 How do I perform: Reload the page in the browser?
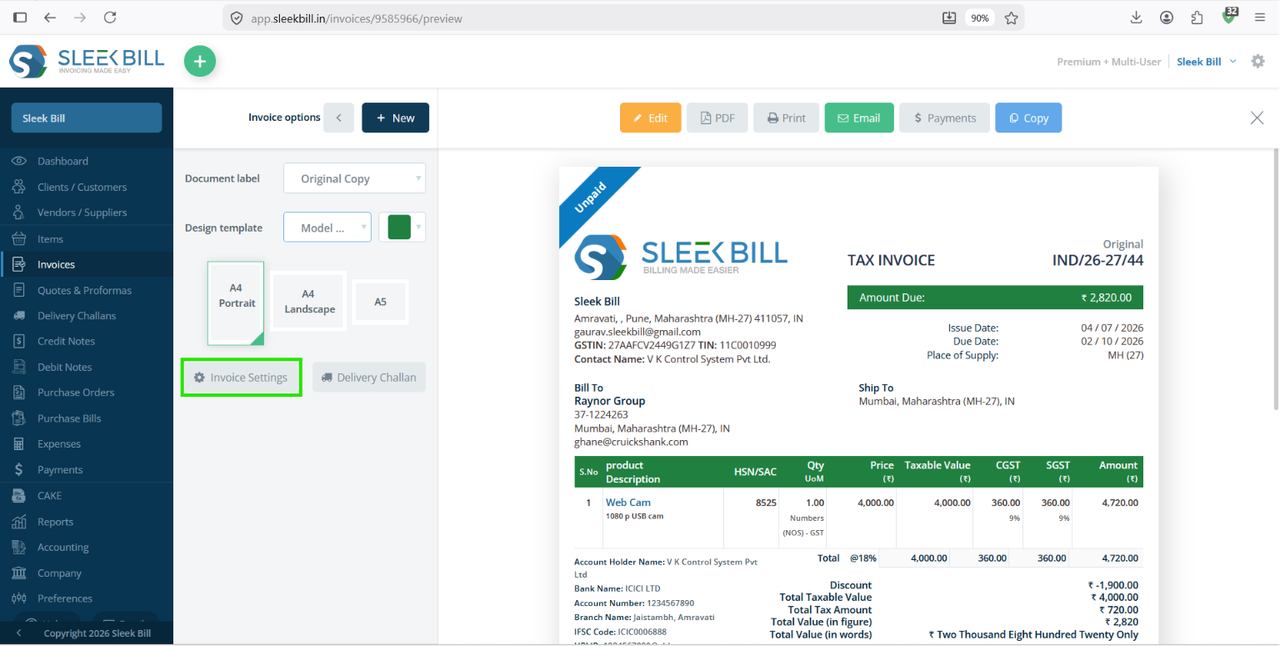point(110,18)
